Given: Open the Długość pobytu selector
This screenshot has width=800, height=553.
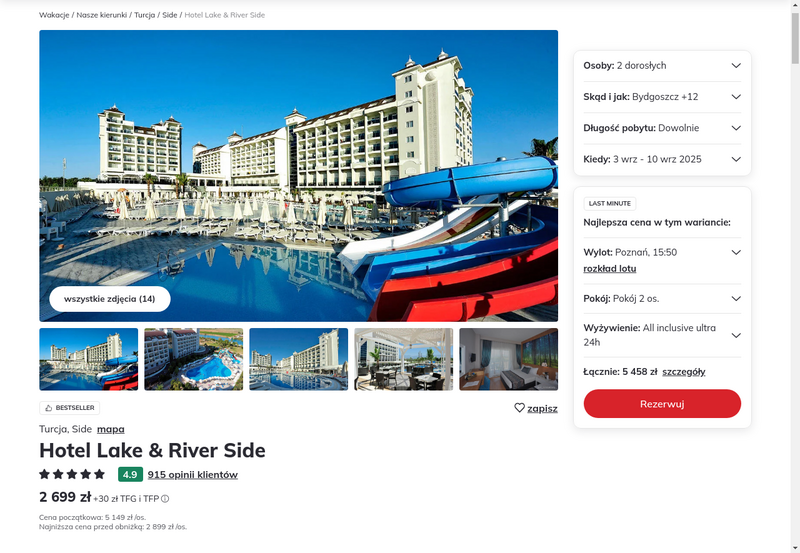Looking at the screenshot, I should 662,128.
